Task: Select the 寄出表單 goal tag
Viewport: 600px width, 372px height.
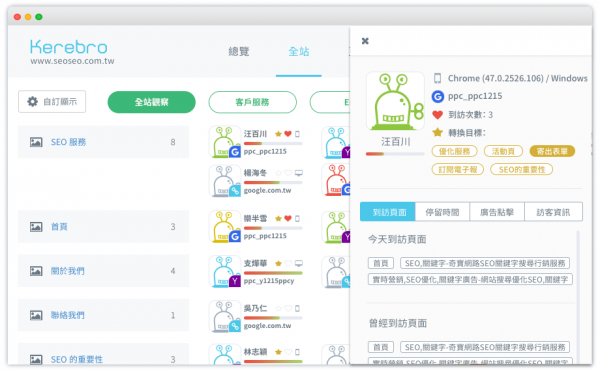Action: 552,151
